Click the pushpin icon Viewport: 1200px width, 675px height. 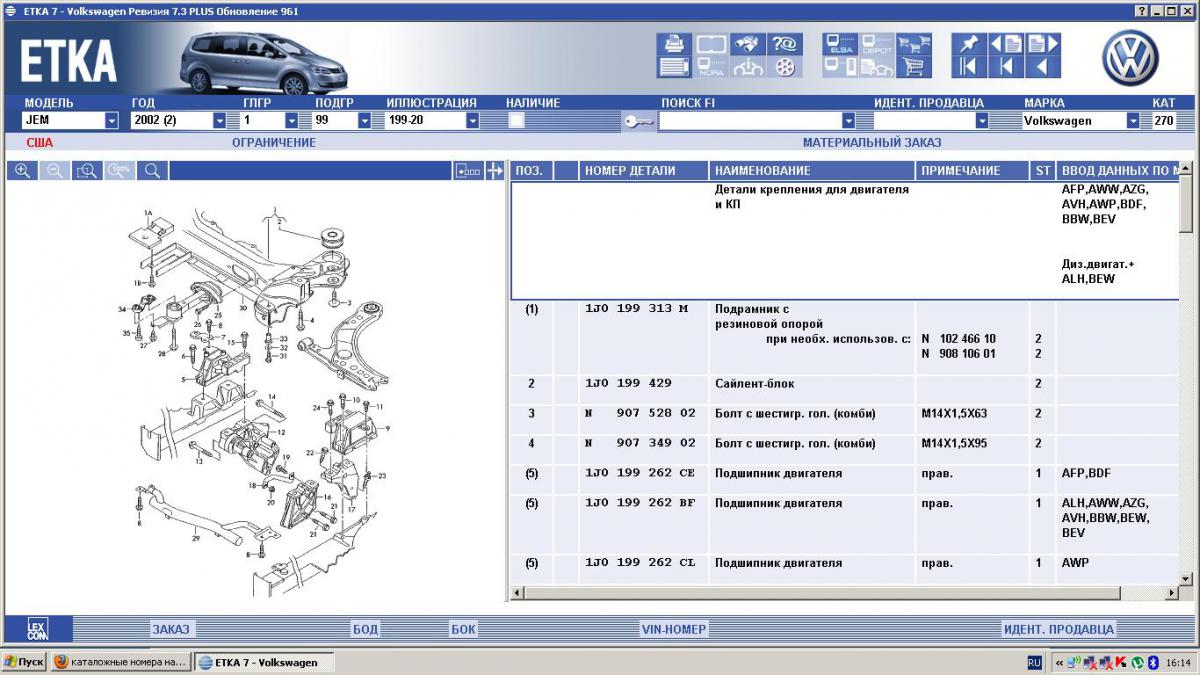tap(969, 44)
